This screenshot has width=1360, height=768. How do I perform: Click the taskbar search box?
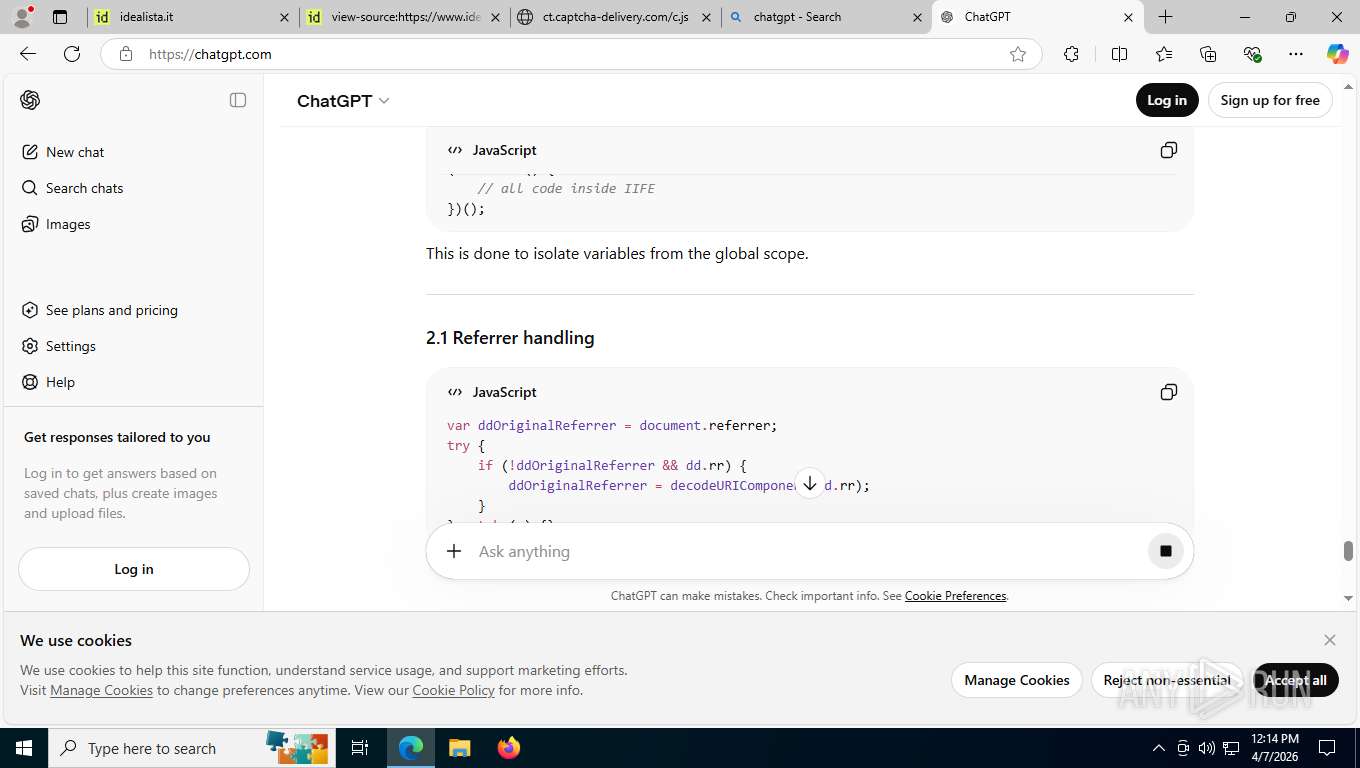pyautogui.click(x=190, y=748)
